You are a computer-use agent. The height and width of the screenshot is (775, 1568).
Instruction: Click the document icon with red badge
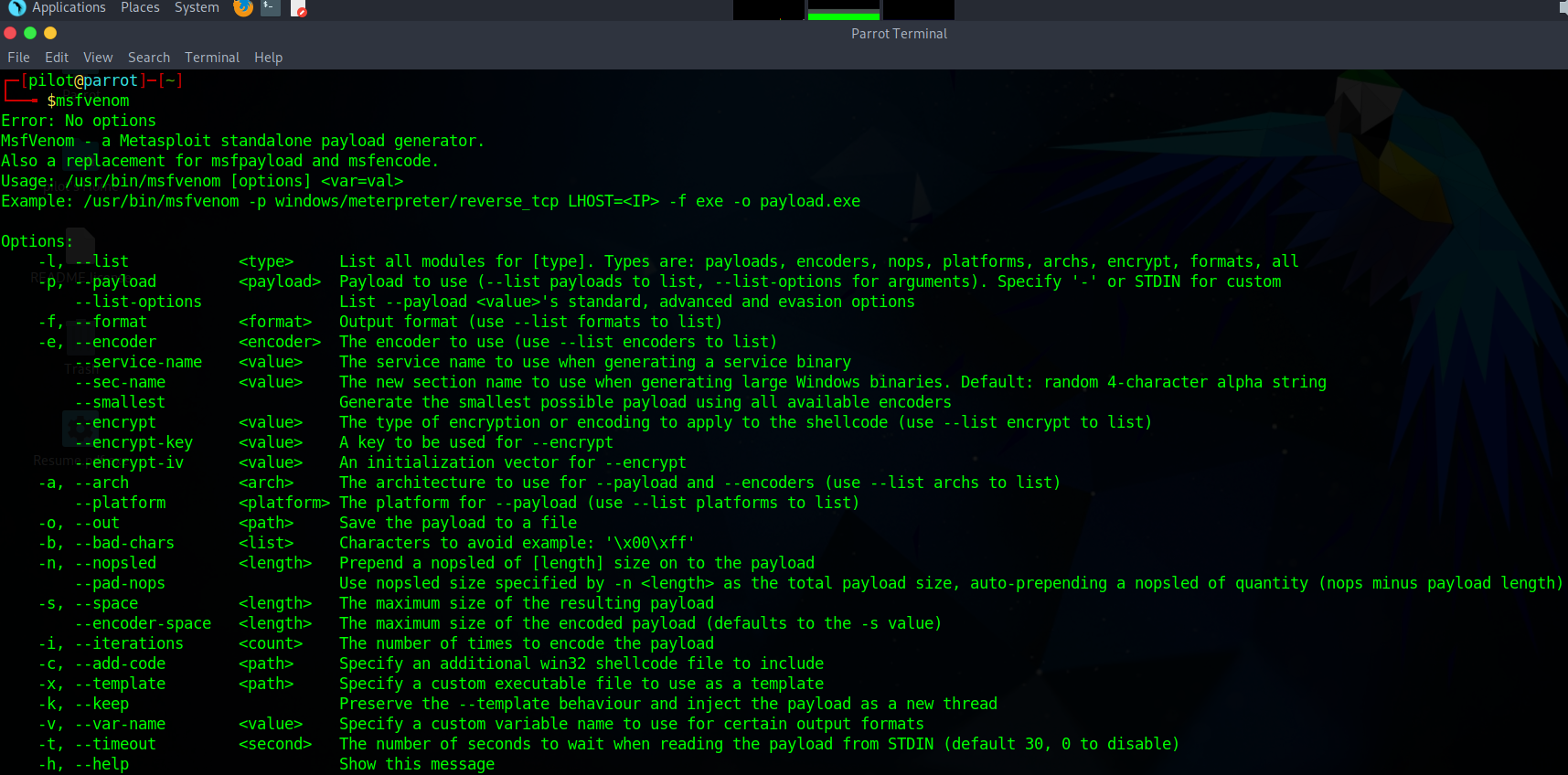[x=298, y=9]
